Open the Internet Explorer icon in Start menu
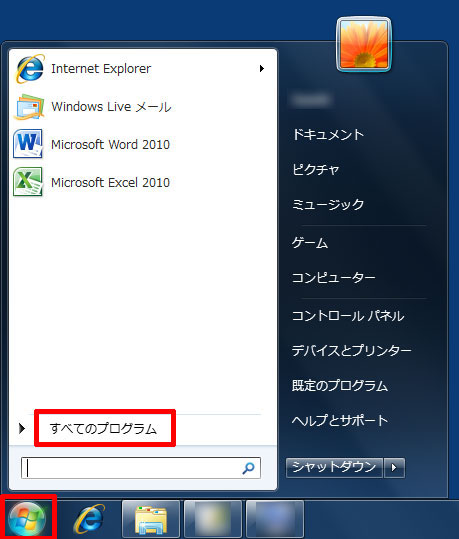The height and width of the screenshot is (539, 459). pos(30,68)
